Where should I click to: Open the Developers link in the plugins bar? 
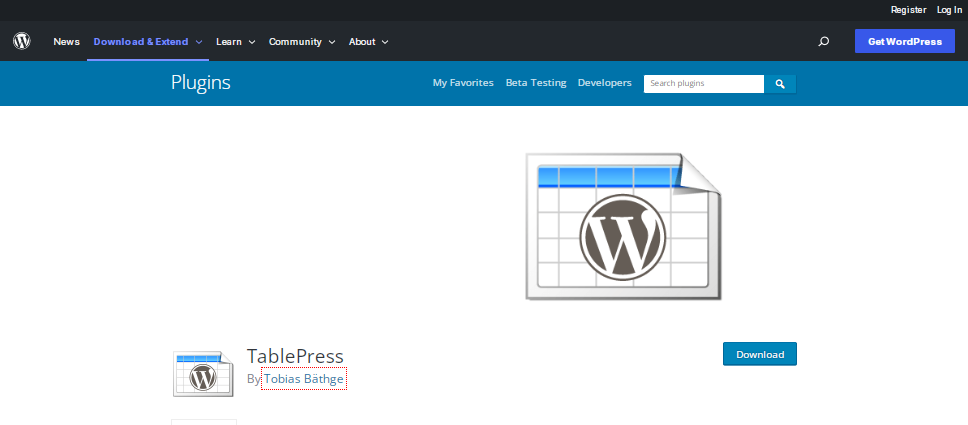604,83
